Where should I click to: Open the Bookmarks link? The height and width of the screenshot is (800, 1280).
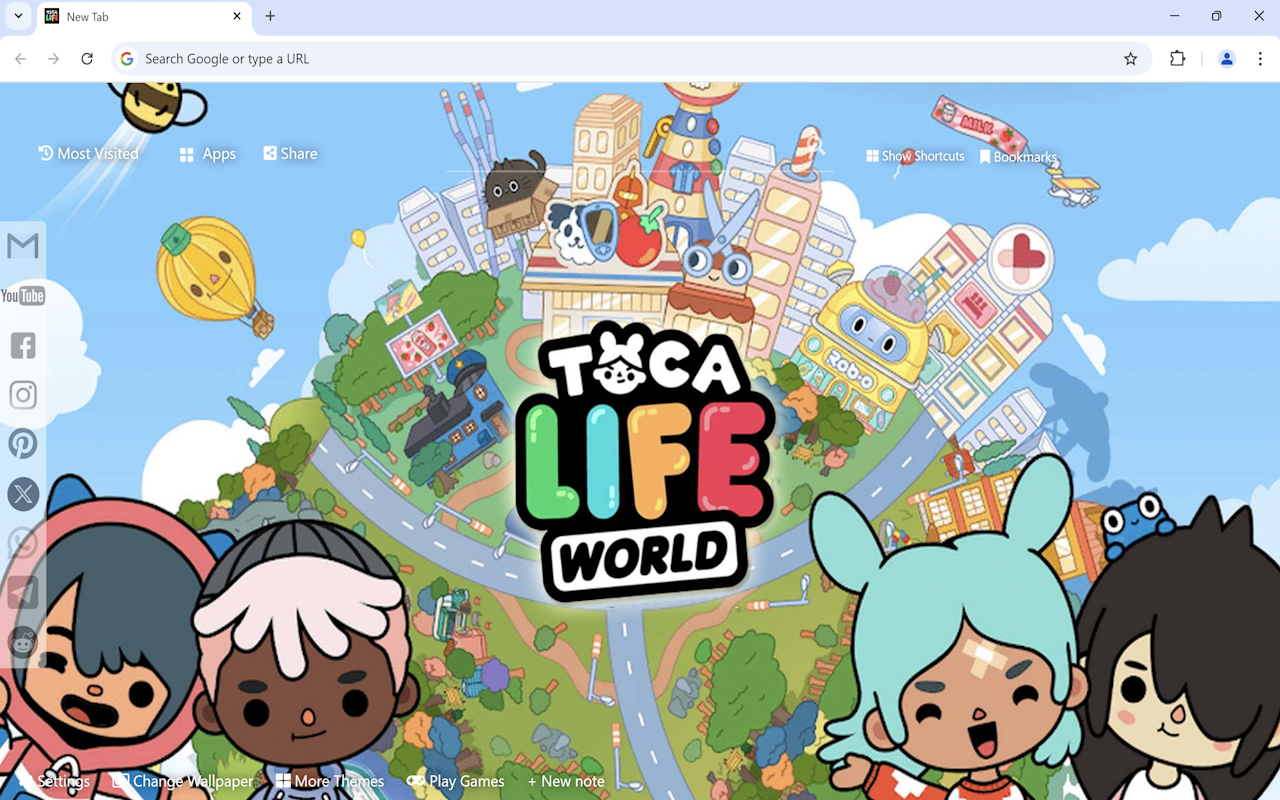click(x=1018, y=157)
